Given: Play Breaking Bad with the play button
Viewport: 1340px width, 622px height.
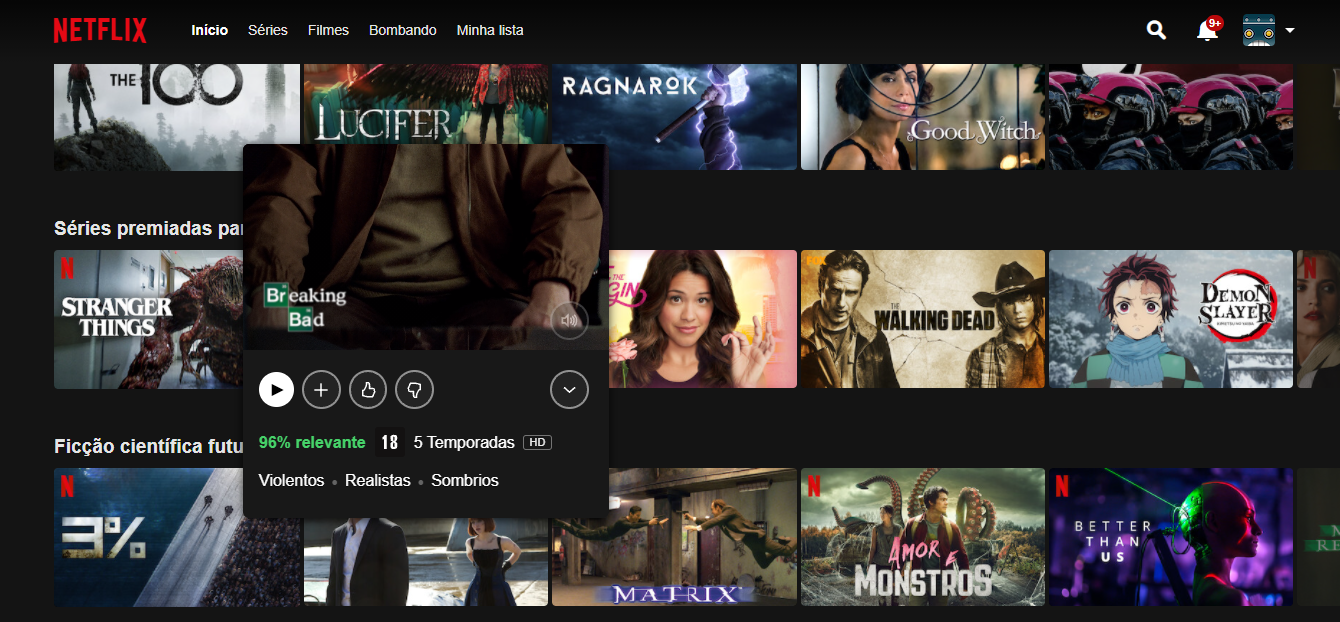Looking at the screenshot, I should tap(277, 390).
